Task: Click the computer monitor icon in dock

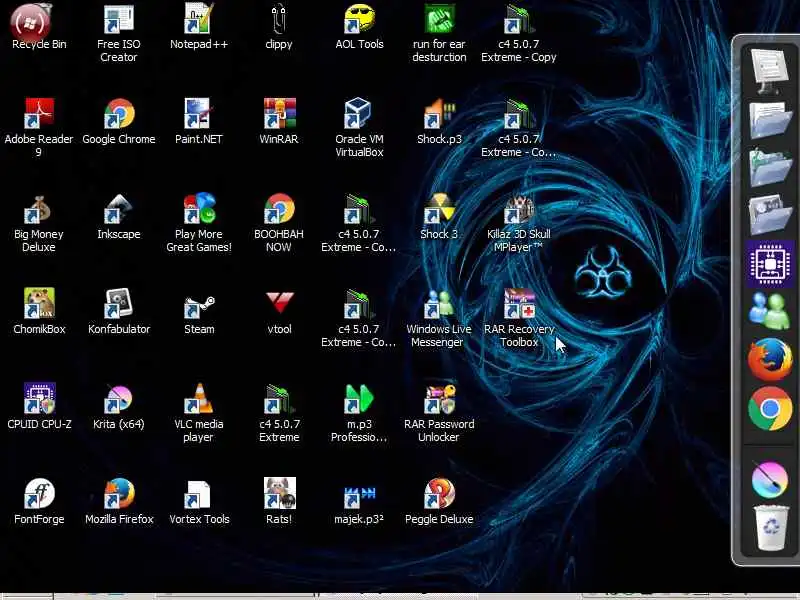Action: coord(769,71)
